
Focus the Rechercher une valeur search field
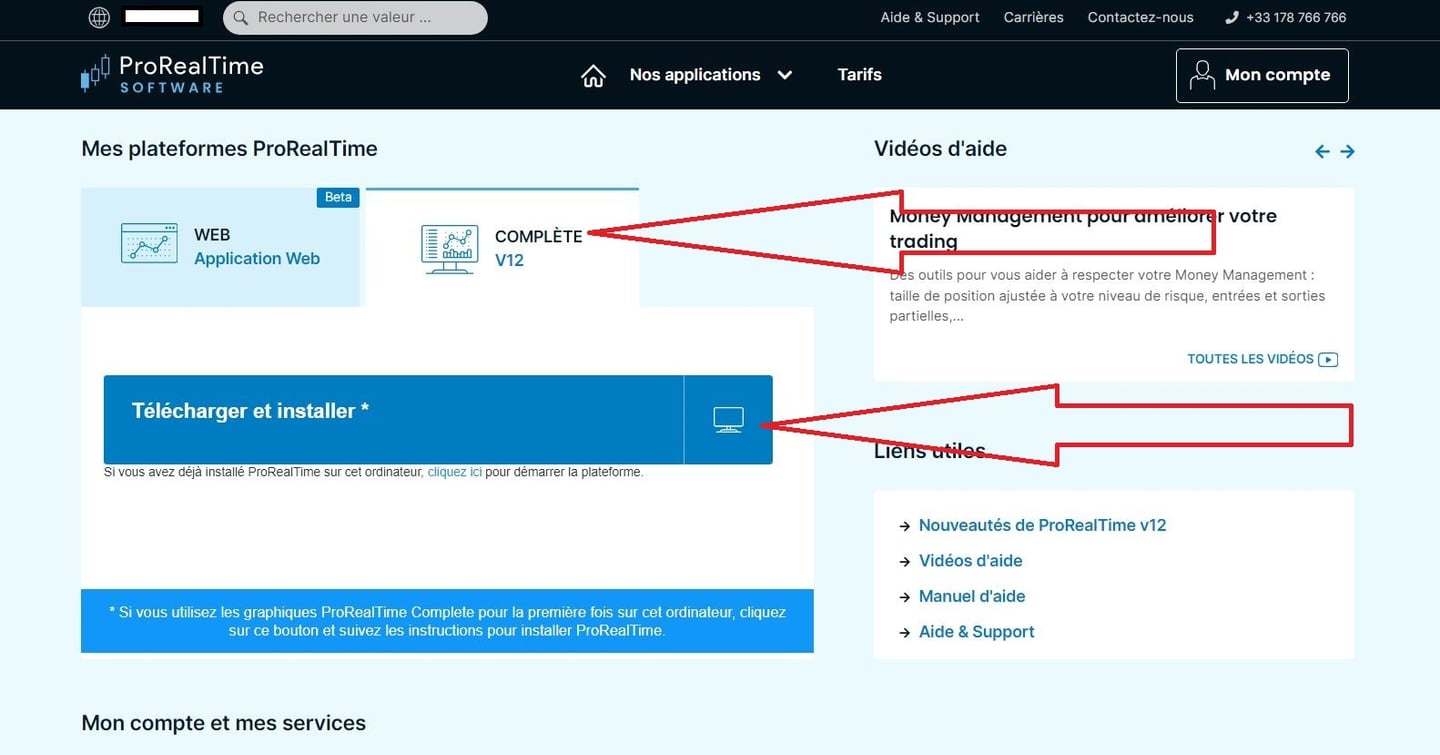coord(365,17)
